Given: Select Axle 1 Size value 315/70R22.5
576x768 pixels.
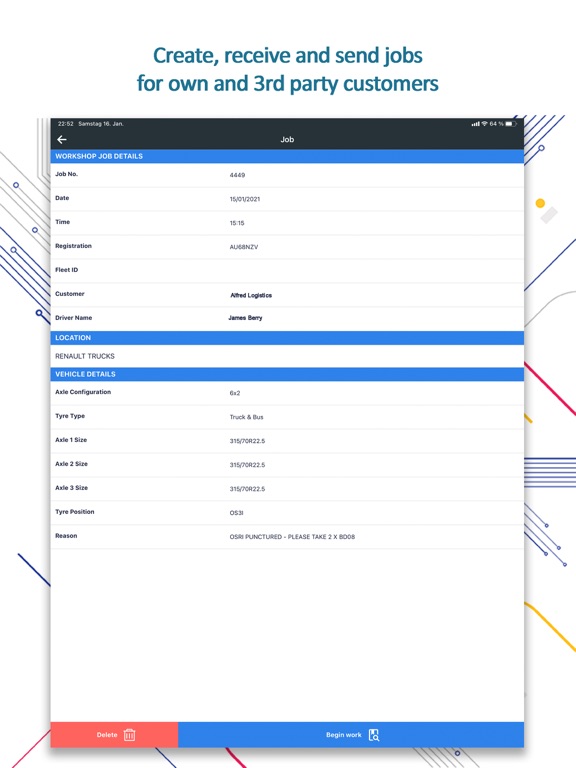Looking at the screenshot, I should [x=247, y=441].
